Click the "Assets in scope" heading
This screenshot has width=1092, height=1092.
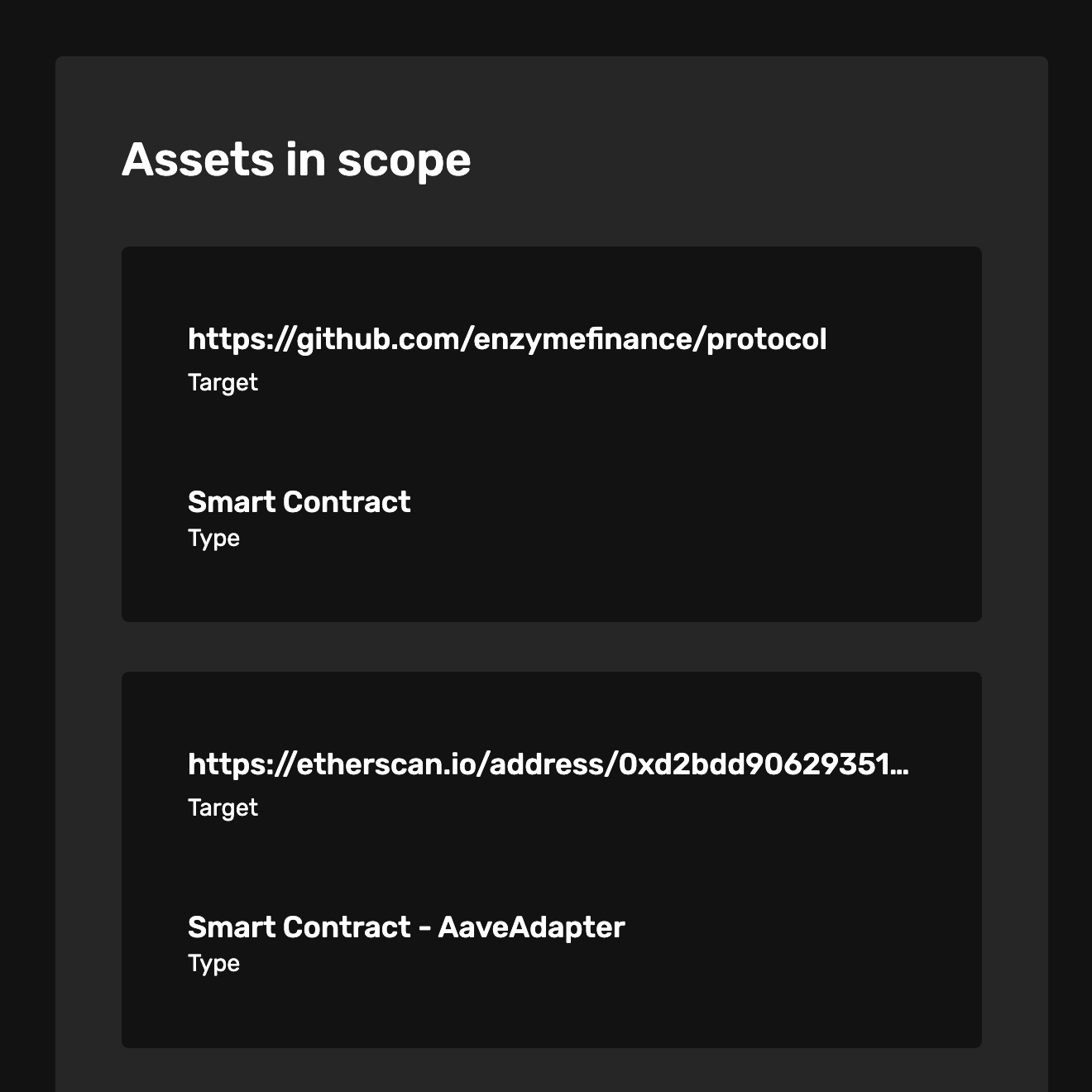tap(296, 160)
